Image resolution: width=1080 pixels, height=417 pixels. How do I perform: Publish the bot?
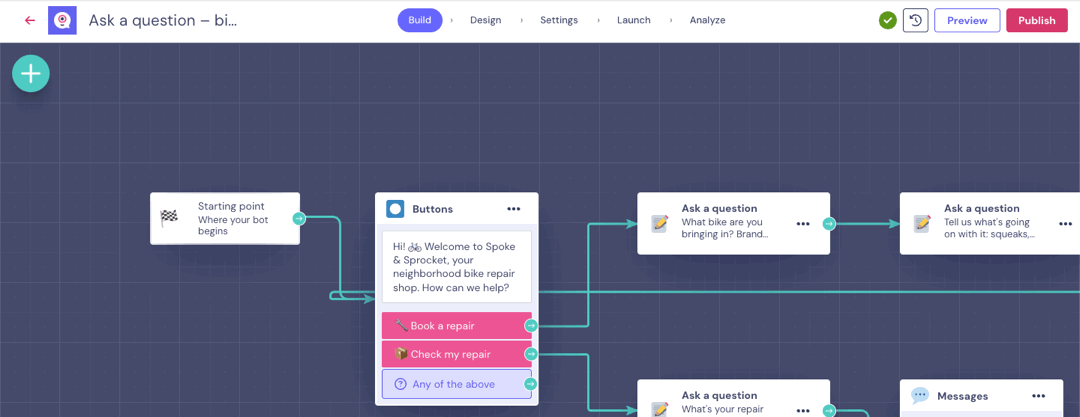(x=1037, y=21)
